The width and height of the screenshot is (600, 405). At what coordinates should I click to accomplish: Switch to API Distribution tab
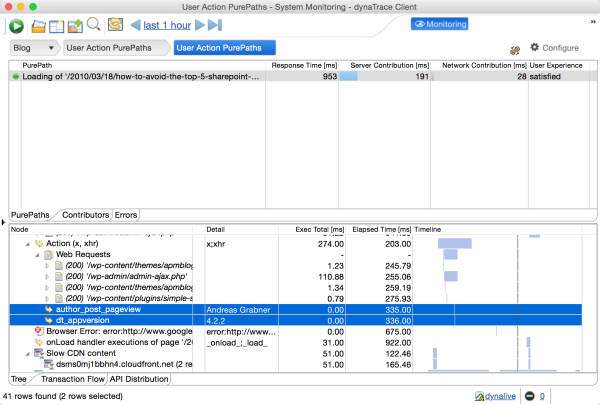coord(139,379)
